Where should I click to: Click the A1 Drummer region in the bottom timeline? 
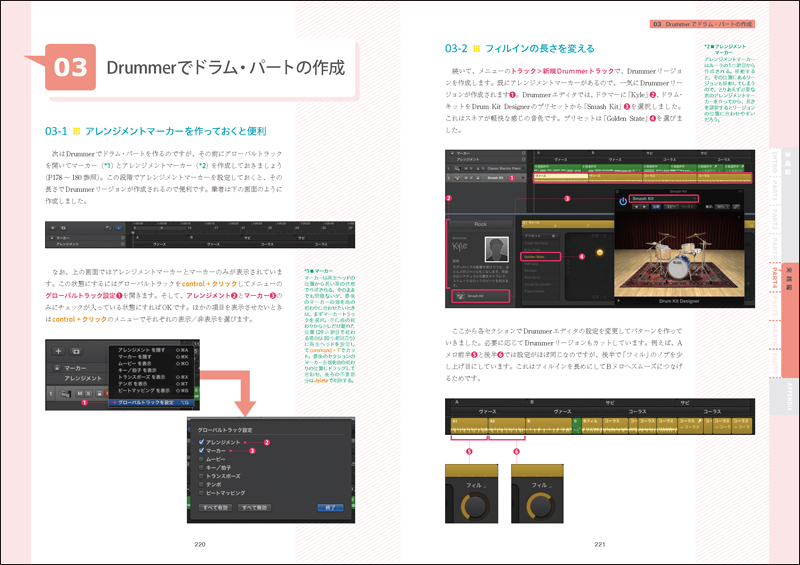pos(469,426)
